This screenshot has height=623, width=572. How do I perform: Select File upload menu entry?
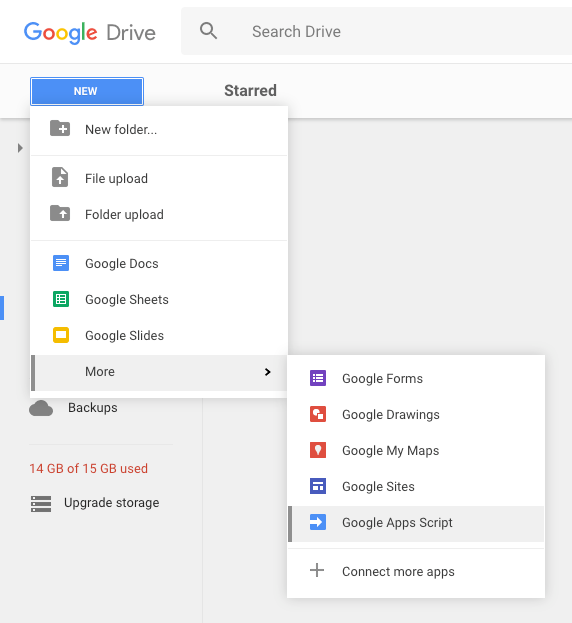159,178
